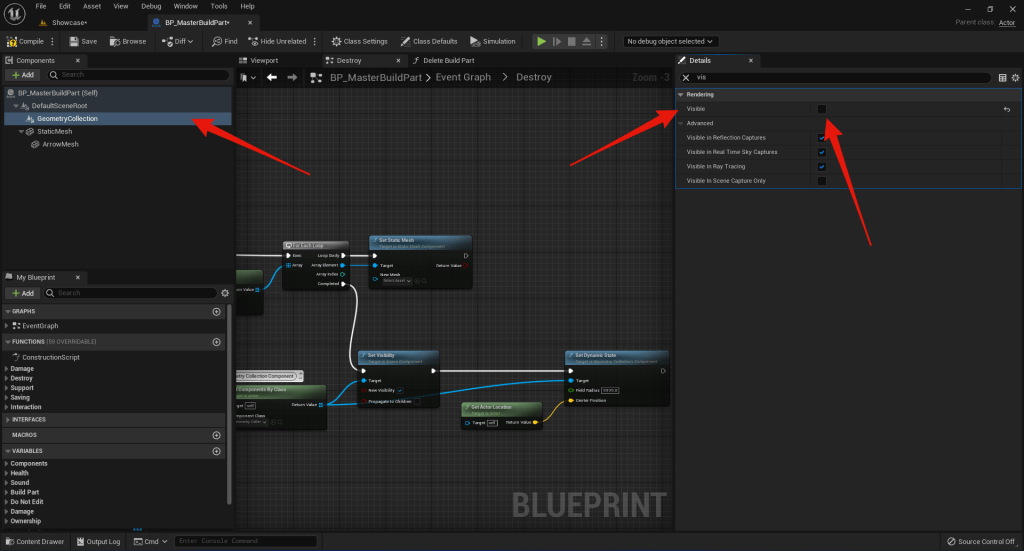Save the blueprint with Save icon
This screenshot has height=551, width=1024.
(82, 41)
